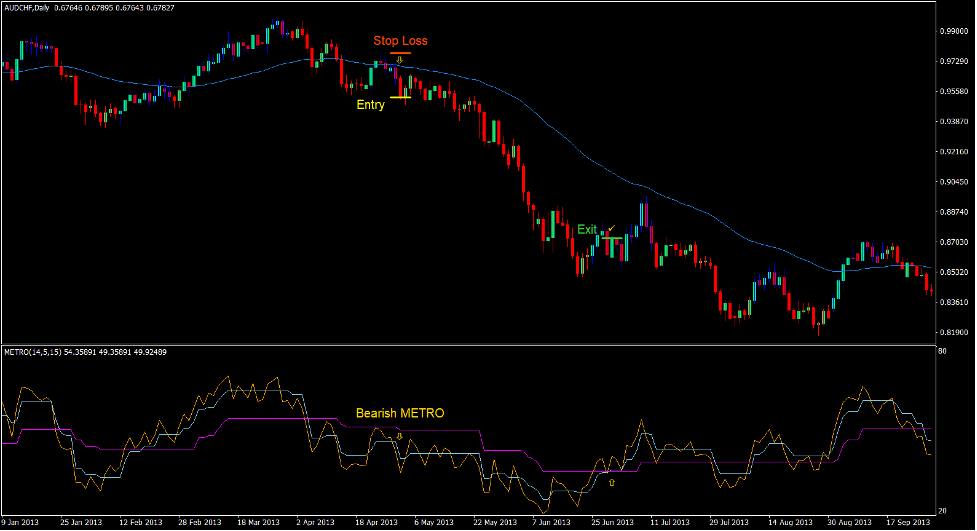Click the 7 Jun 2013 date label
The image size is (977, 531).
coord(551,522)
